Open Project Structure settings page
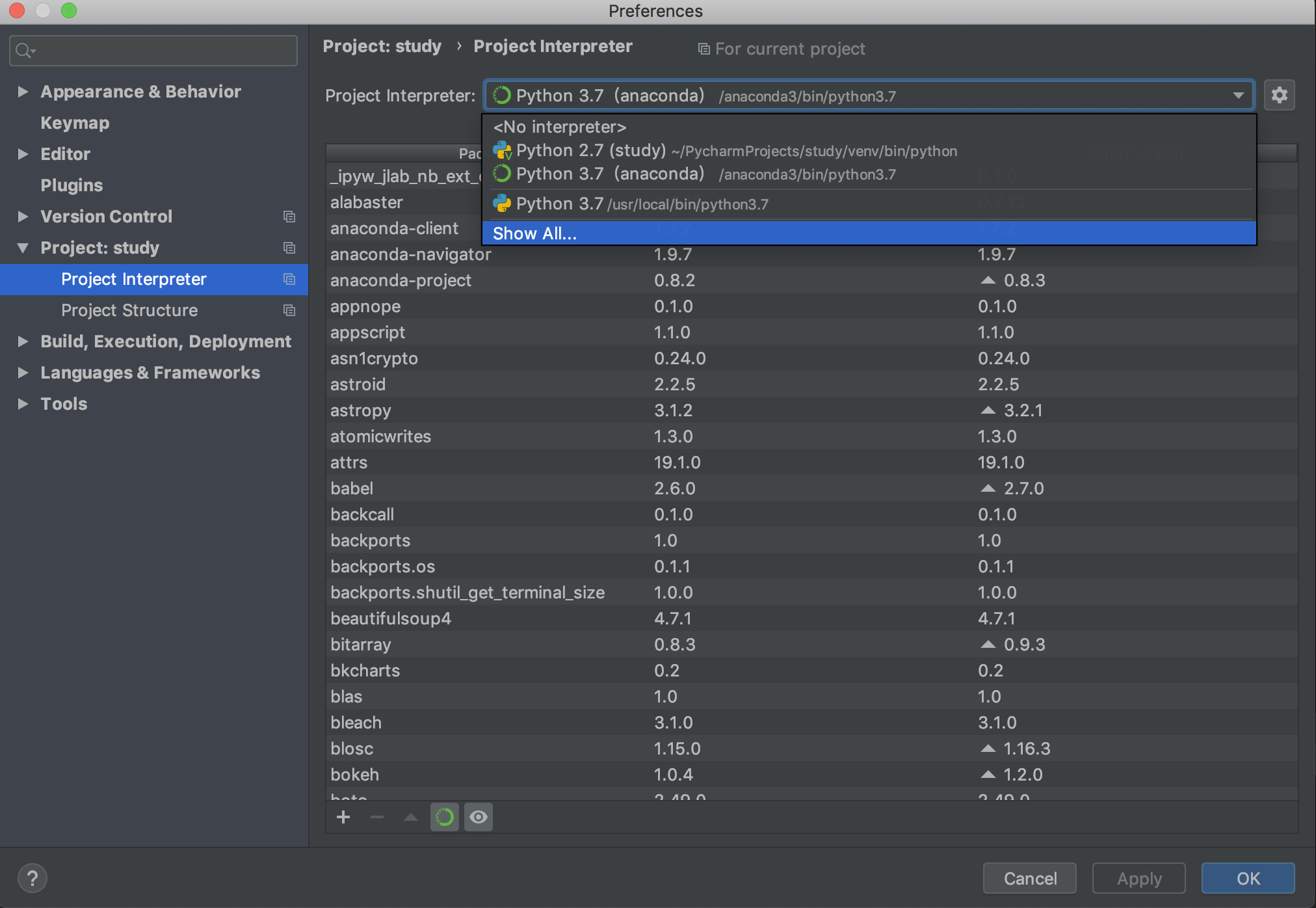Screen dimensions: 1316x908 click(129, 310)
